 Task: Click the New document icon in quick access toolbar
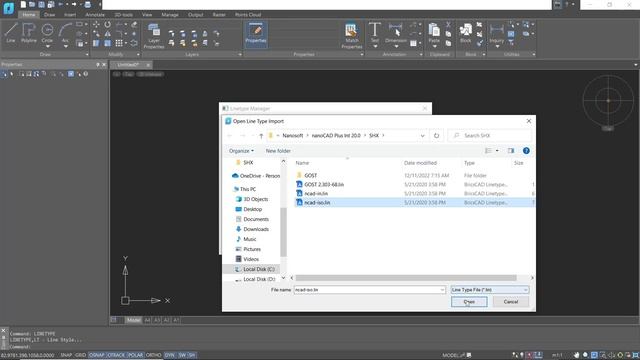click(23, 4)
